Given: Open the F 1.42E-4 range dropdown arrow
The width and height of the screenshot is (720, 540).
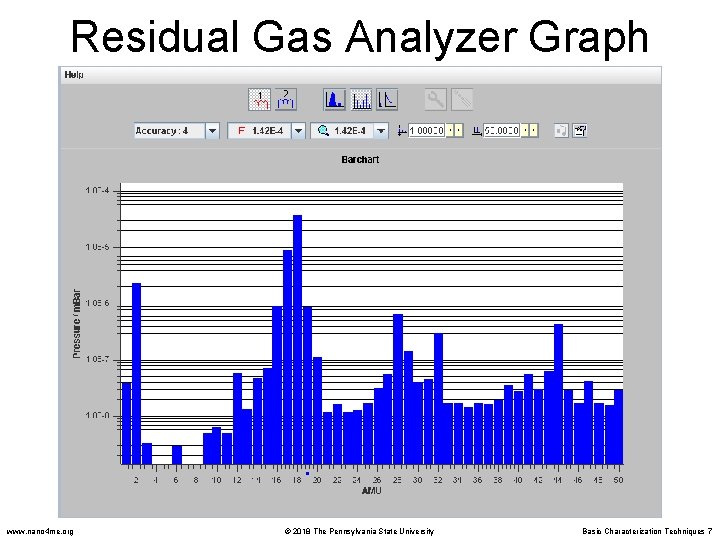Looking at the screenshot, I should click(298, 131).
